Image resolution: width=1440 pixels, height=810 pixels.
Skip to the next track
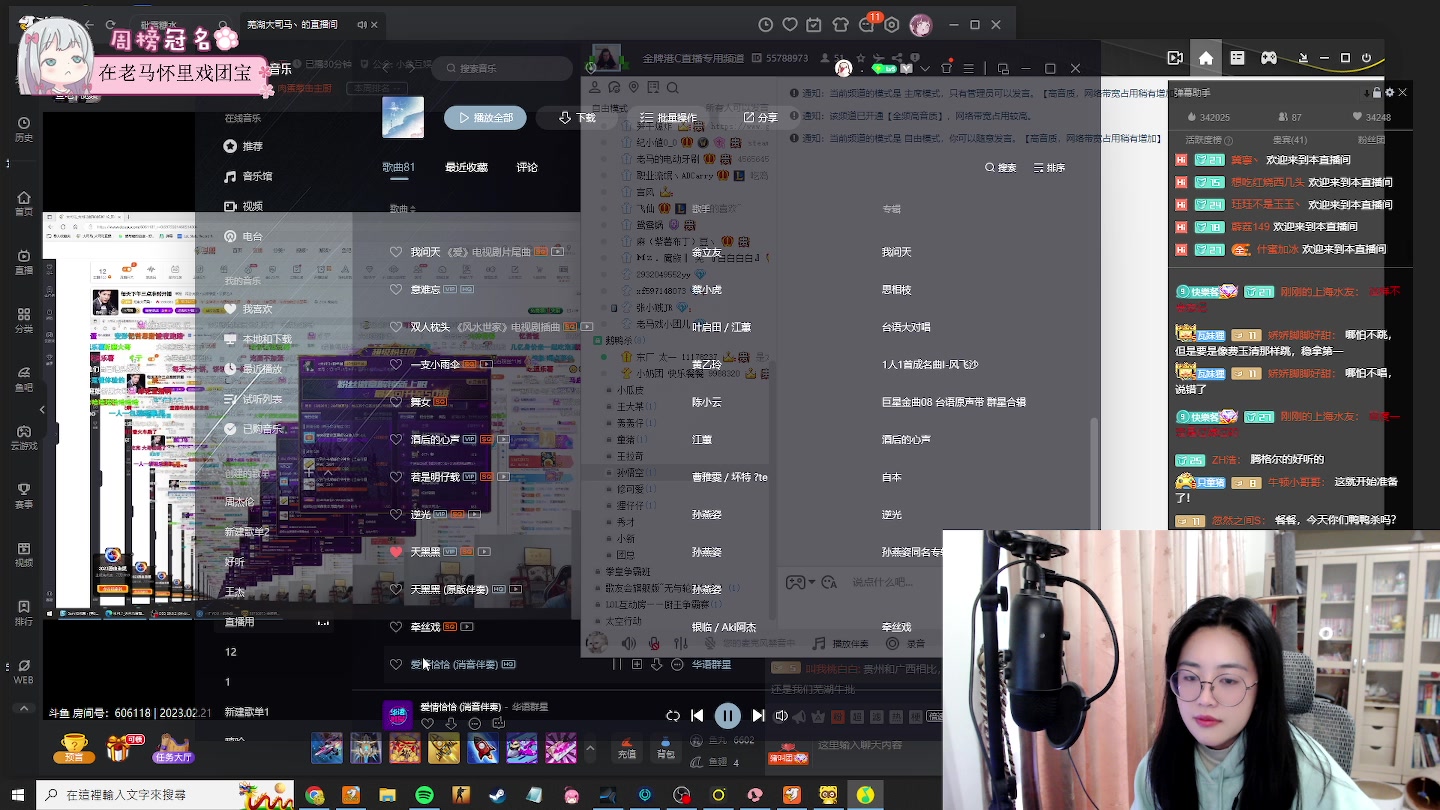tap(758, 715)
